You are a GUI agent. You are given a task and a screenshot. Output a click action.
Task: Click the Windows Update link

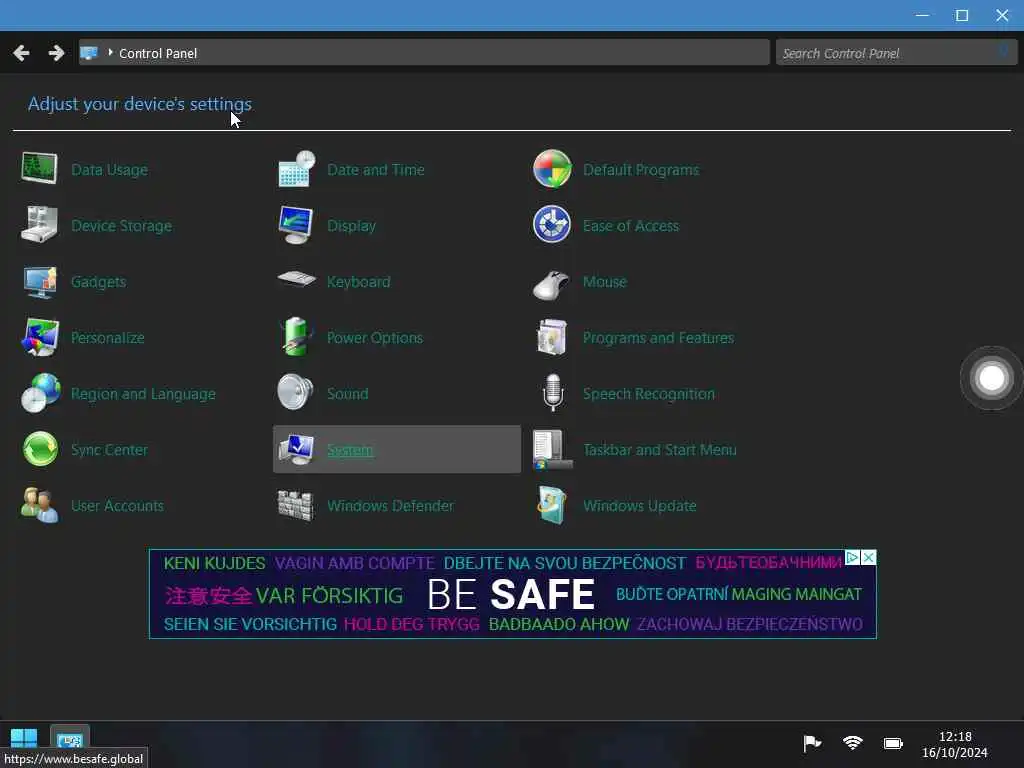pos(639,506)
